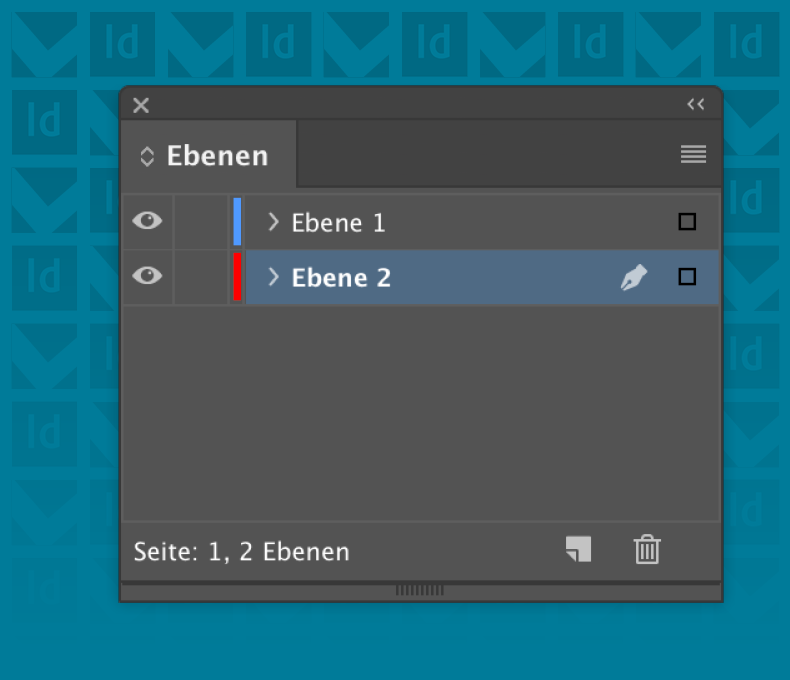Create a new layer with the page icon

pos(578,549)
